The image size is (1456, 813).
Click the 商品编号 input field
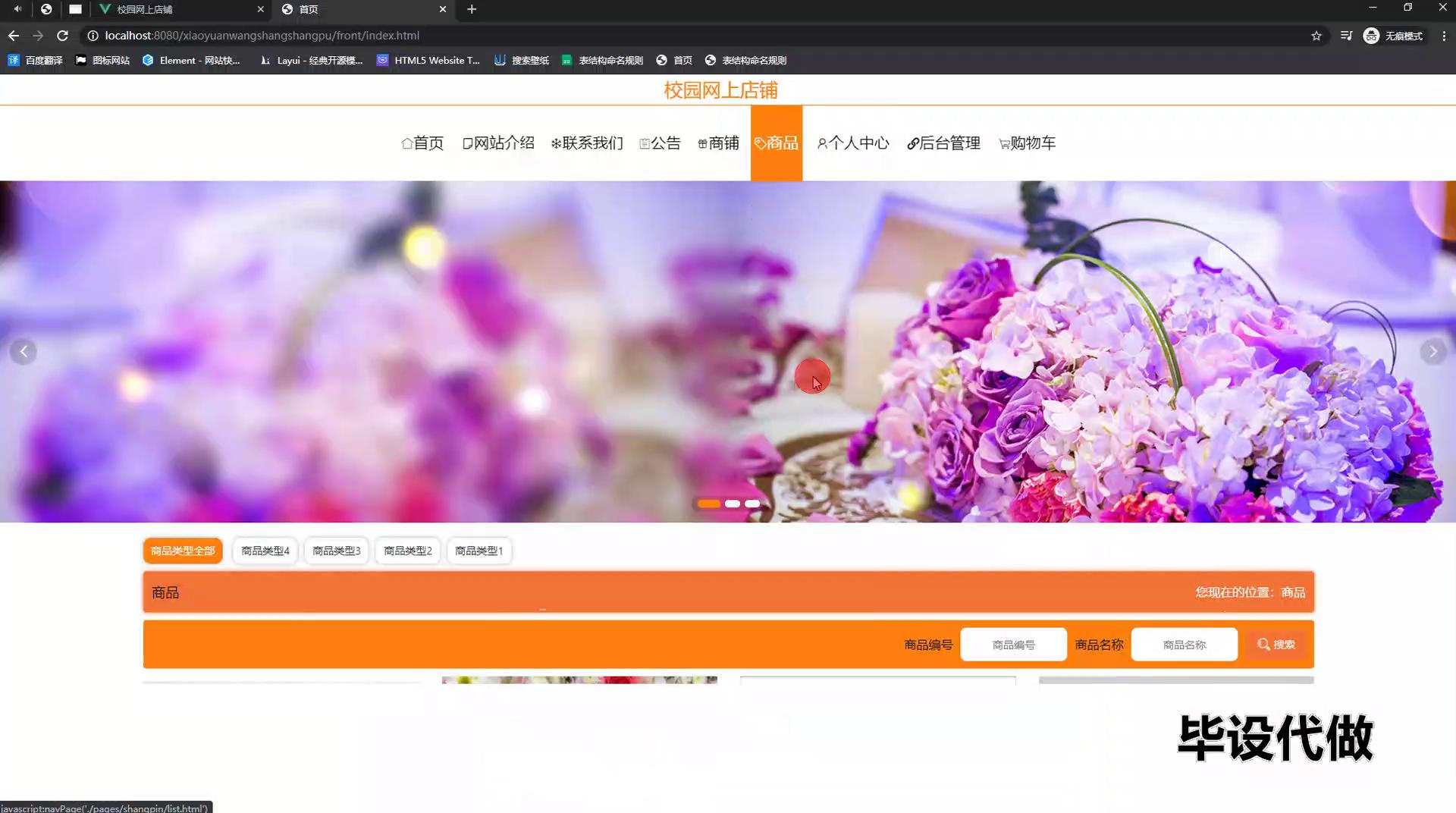coord(1013,645)
